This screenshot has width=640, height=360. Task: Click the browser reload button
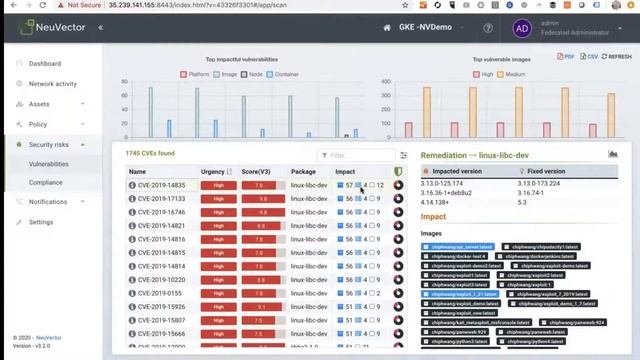pyautogui.click(x=43, y=5)
